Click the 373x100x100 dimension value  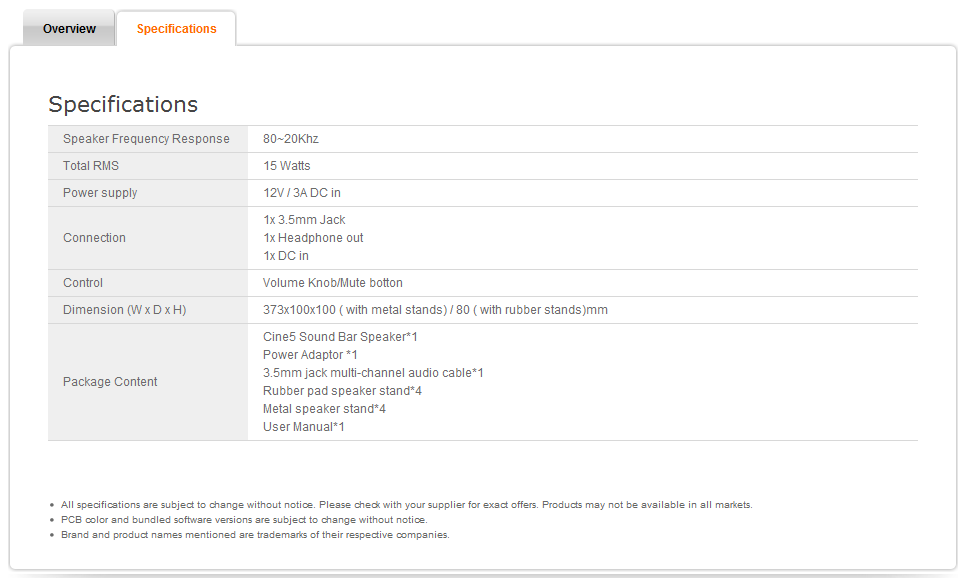pyautogui.click(x=435, y=310)
